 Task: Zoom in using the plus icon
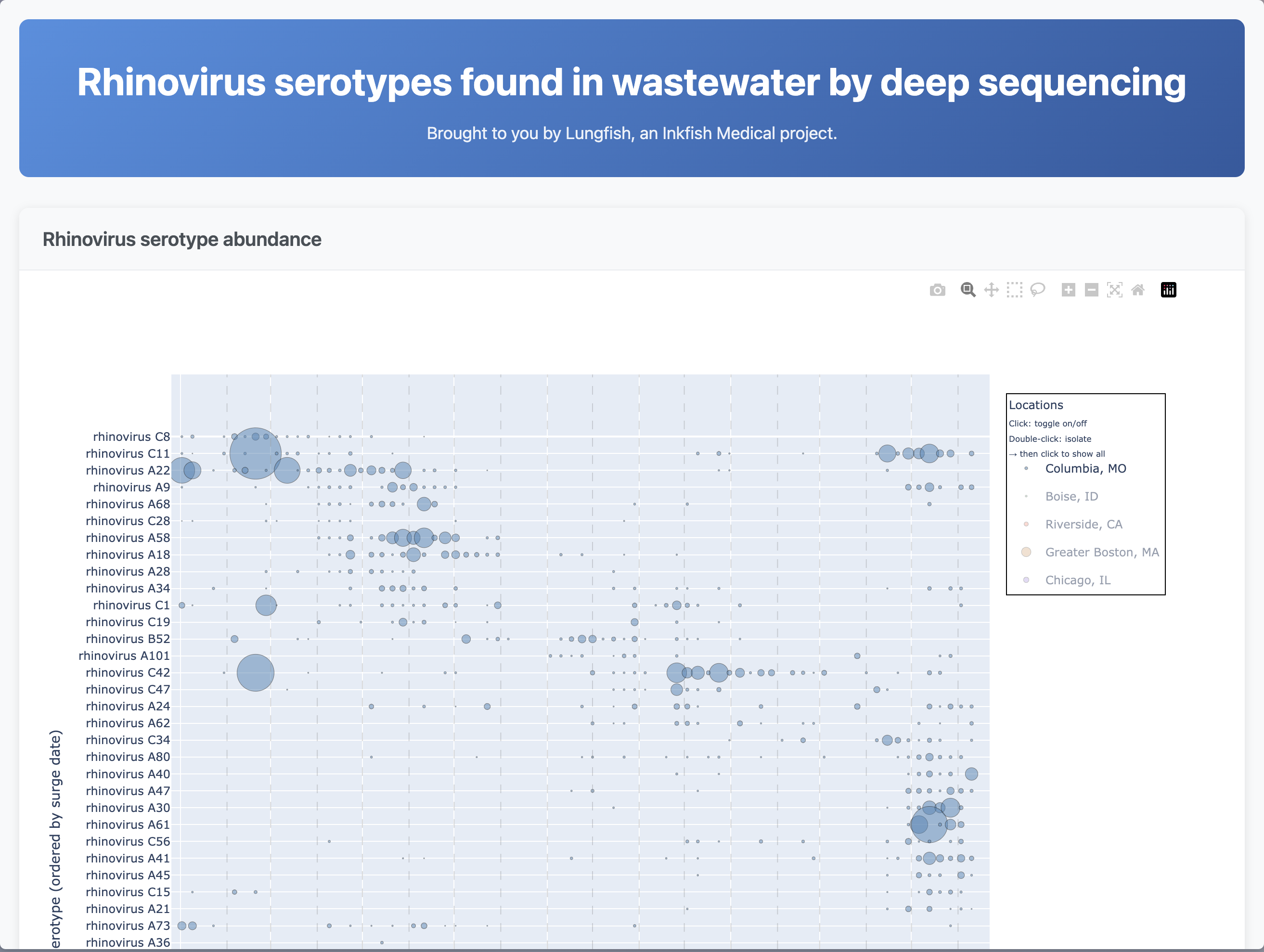[1069, 290]
